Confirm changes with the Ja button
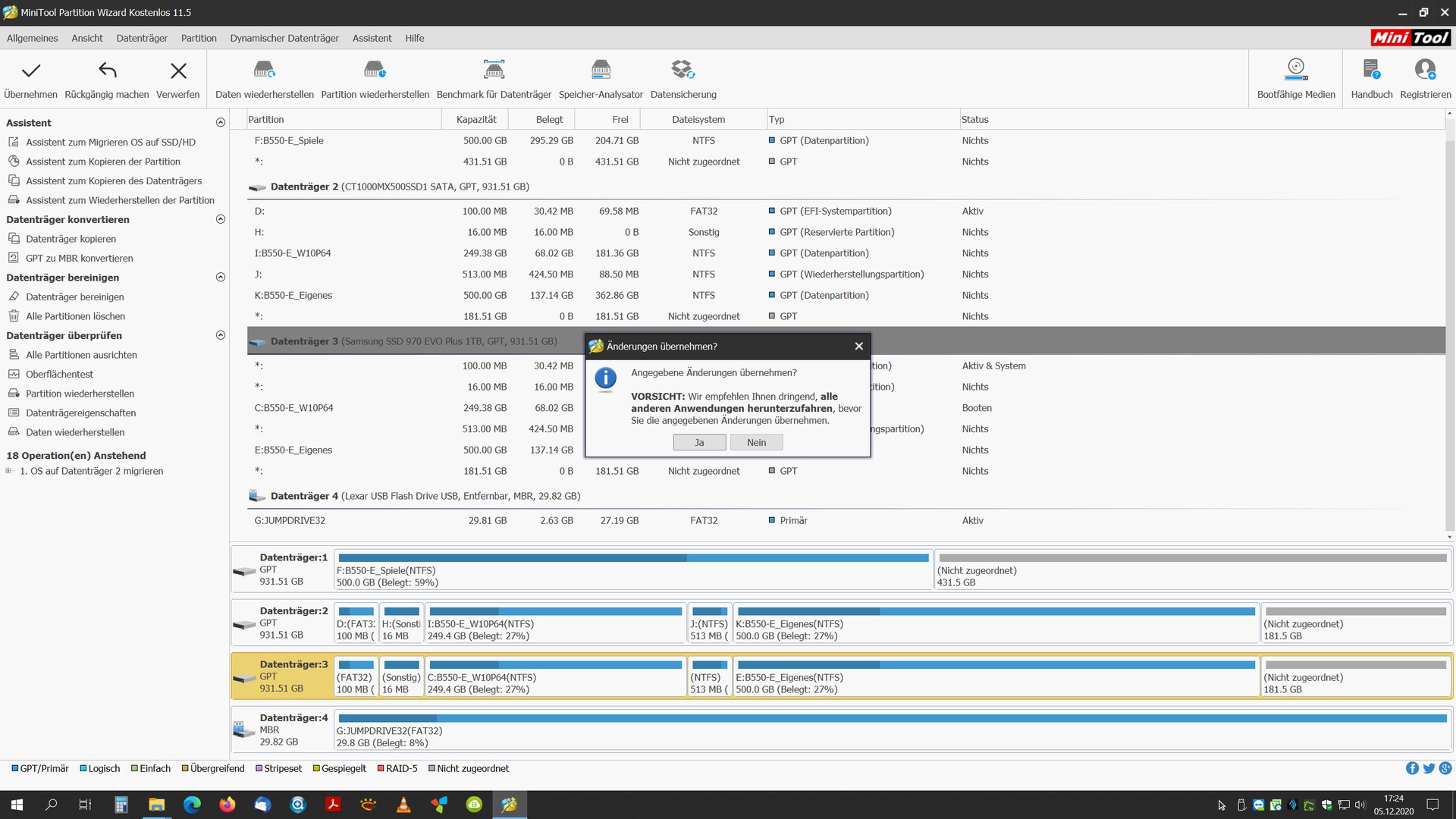This screenshot has height=819, width=1456. click(699, 443)
